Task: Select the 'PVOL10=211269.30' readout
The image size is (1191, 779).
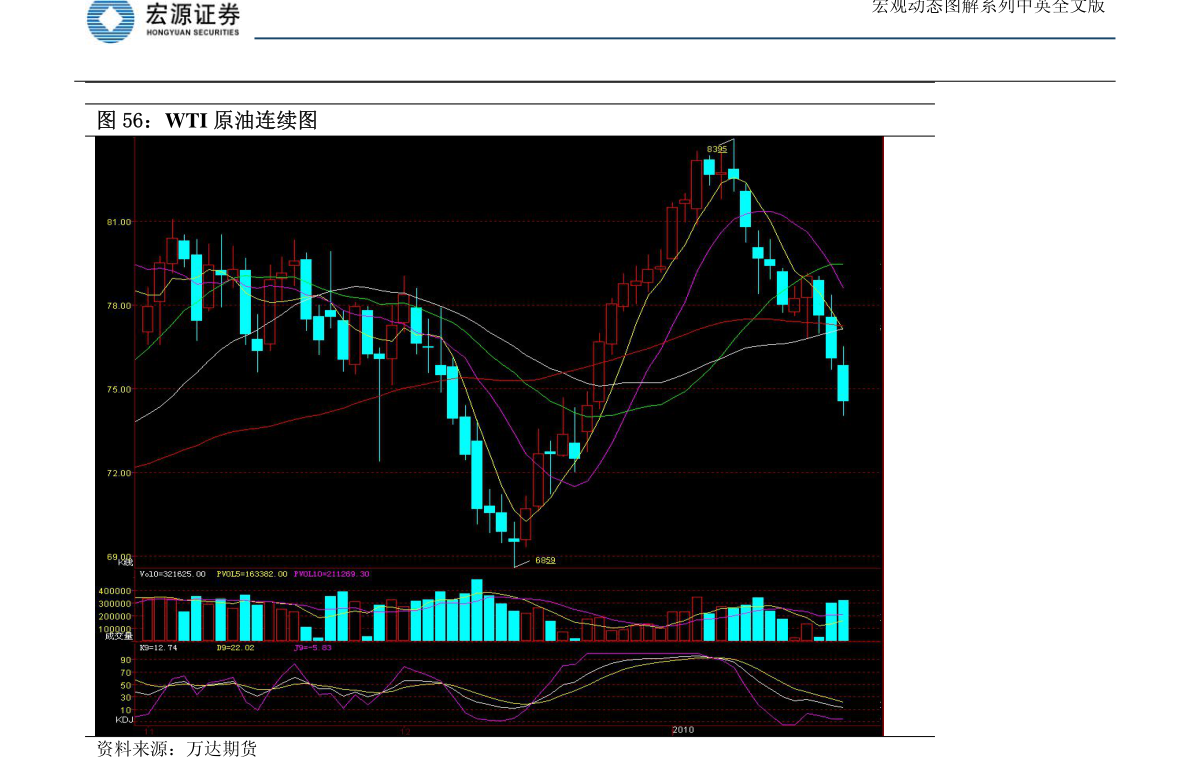Action: pyautogui.click(x=331, y=574)
